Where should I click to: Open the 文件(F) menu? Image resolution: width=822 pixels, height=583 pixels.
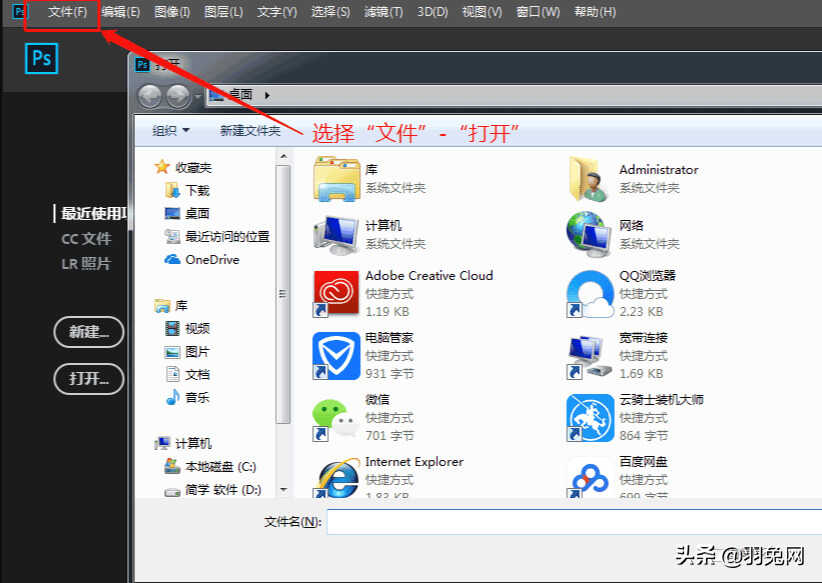(x=67, y=12)
